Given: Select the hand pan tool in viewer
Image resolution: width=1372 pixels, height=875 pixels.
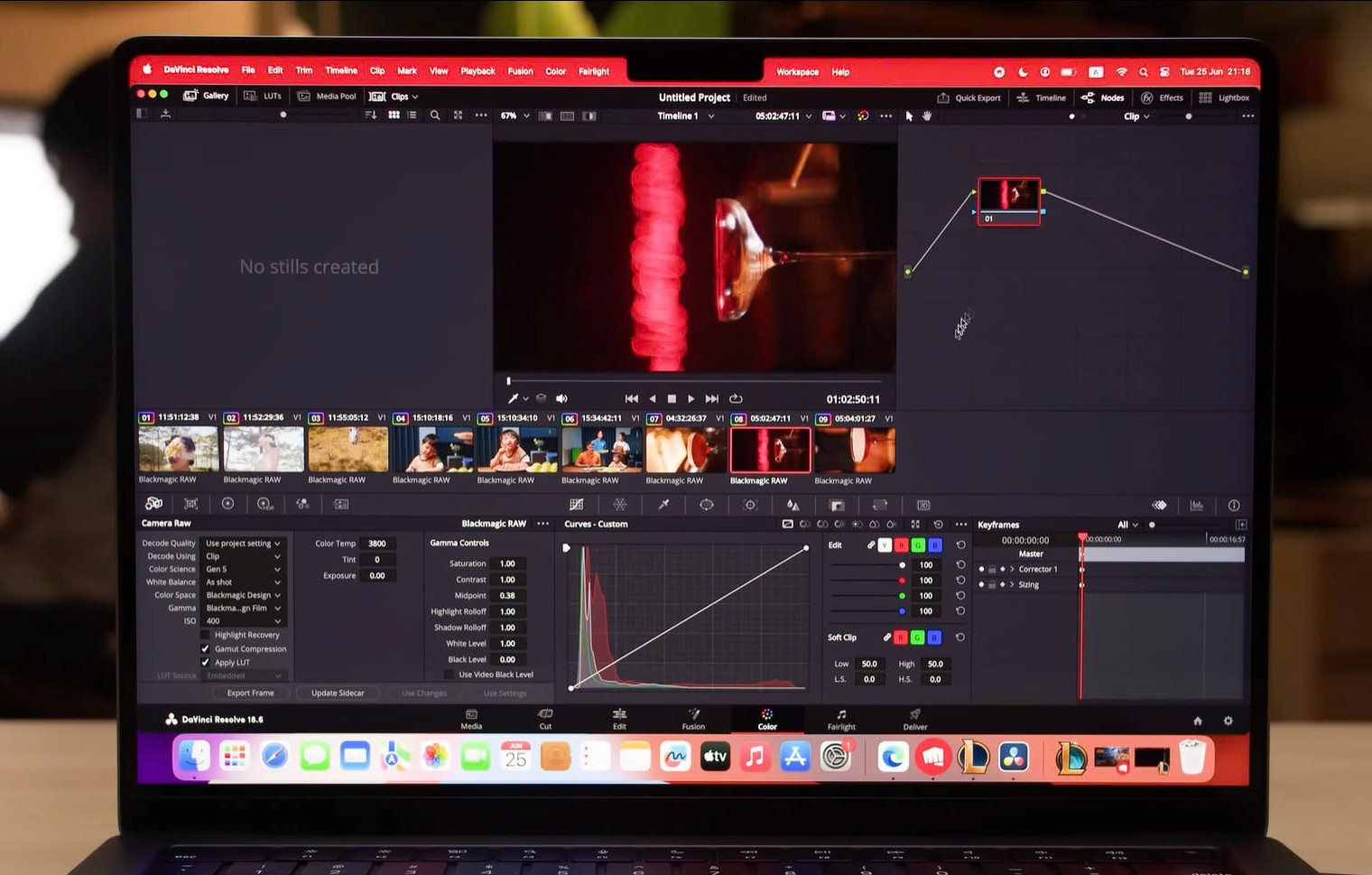Looking at the screenshot, I should coord(926,116).
